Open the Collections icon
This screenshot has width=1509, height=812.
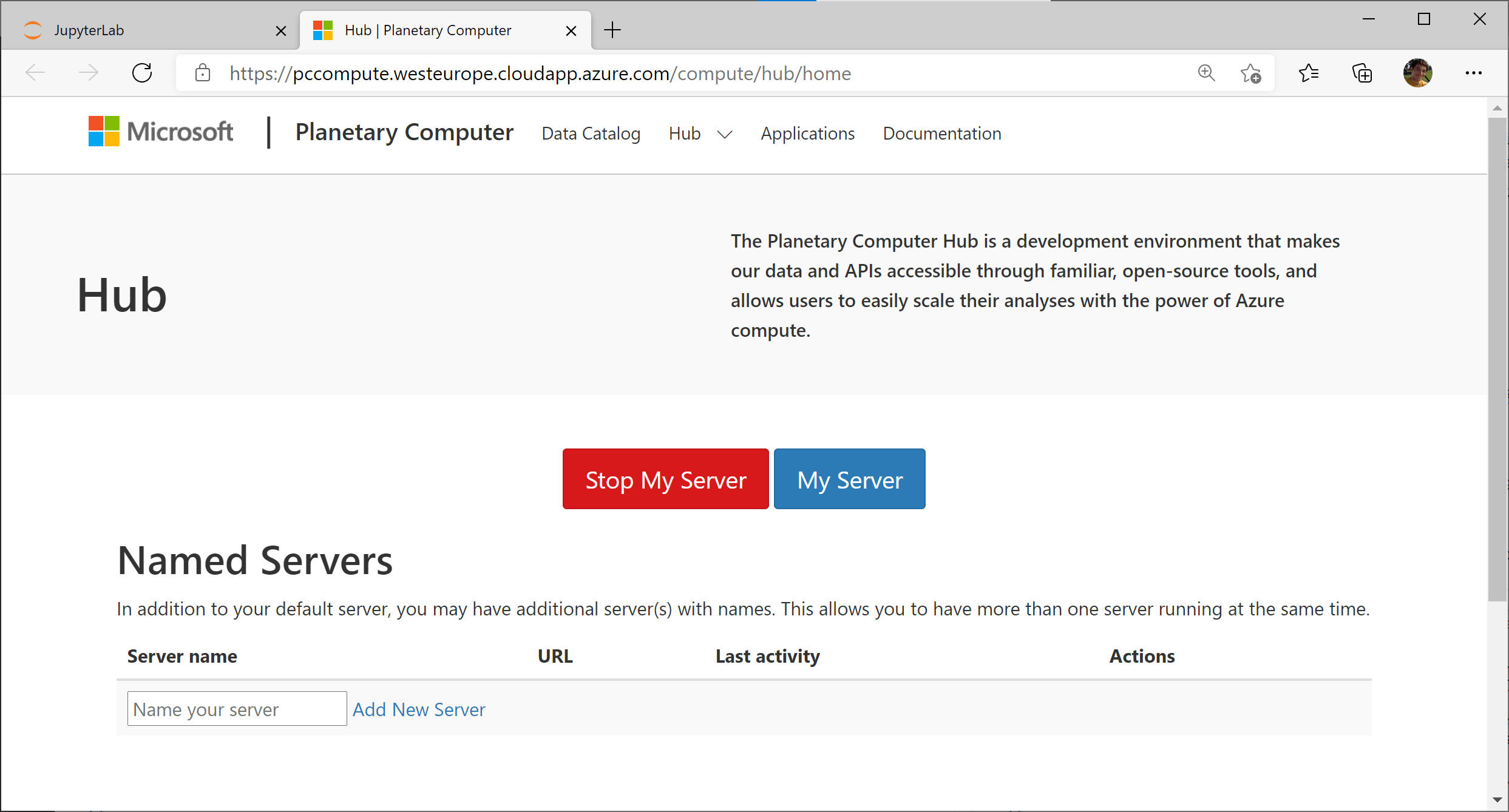(x=1362, y=73)
